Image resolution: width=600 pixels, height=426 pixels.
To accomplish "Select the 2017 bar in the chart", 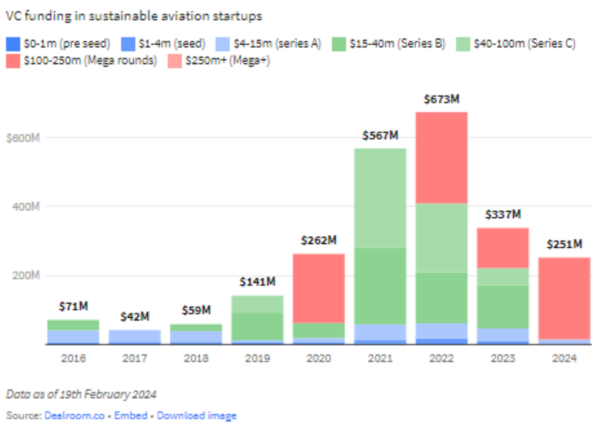I will [x=133, y=337].
